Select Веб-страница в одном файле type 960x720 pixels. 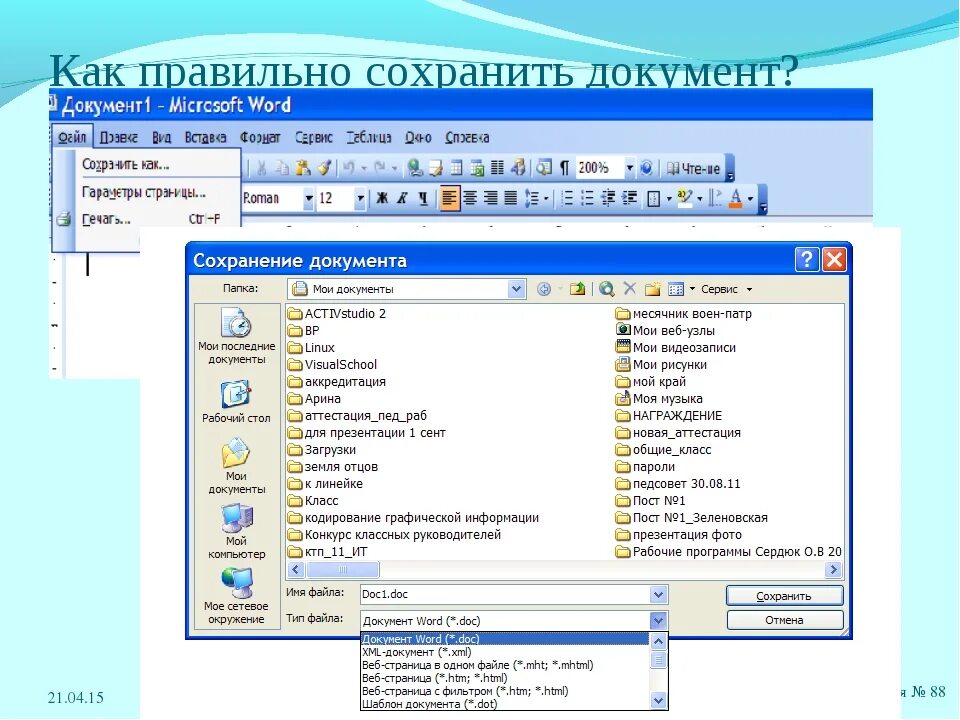pyautogui.click(x=504, y=665)
